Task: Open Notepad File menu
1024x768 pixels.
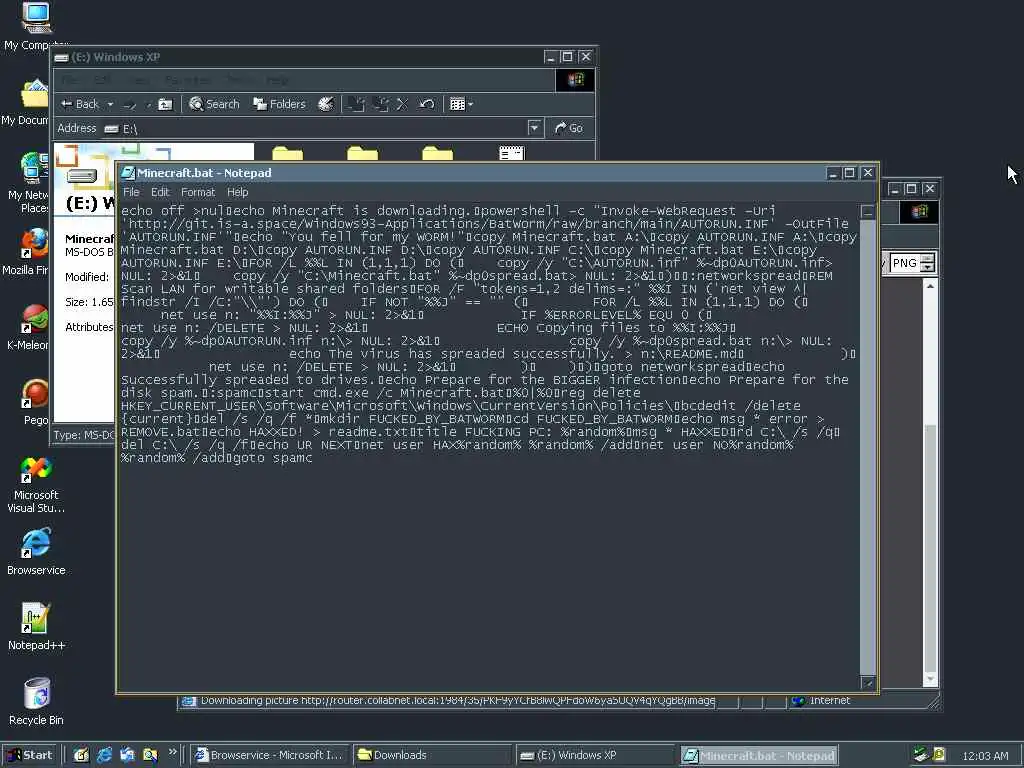Action: tap(131, 192)
